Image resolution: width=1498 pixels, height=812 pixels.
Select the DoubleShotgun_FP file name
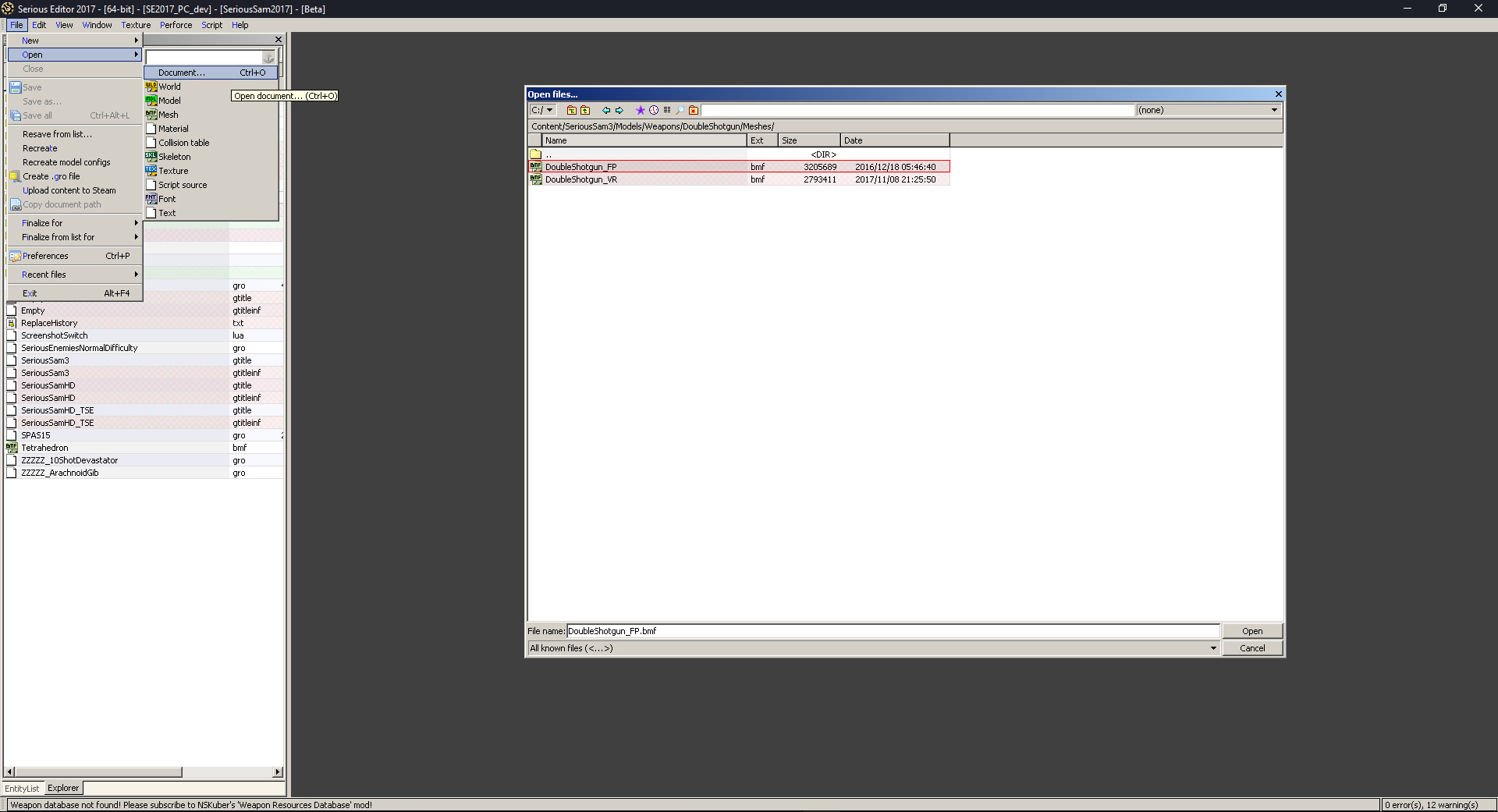[580, 167]
